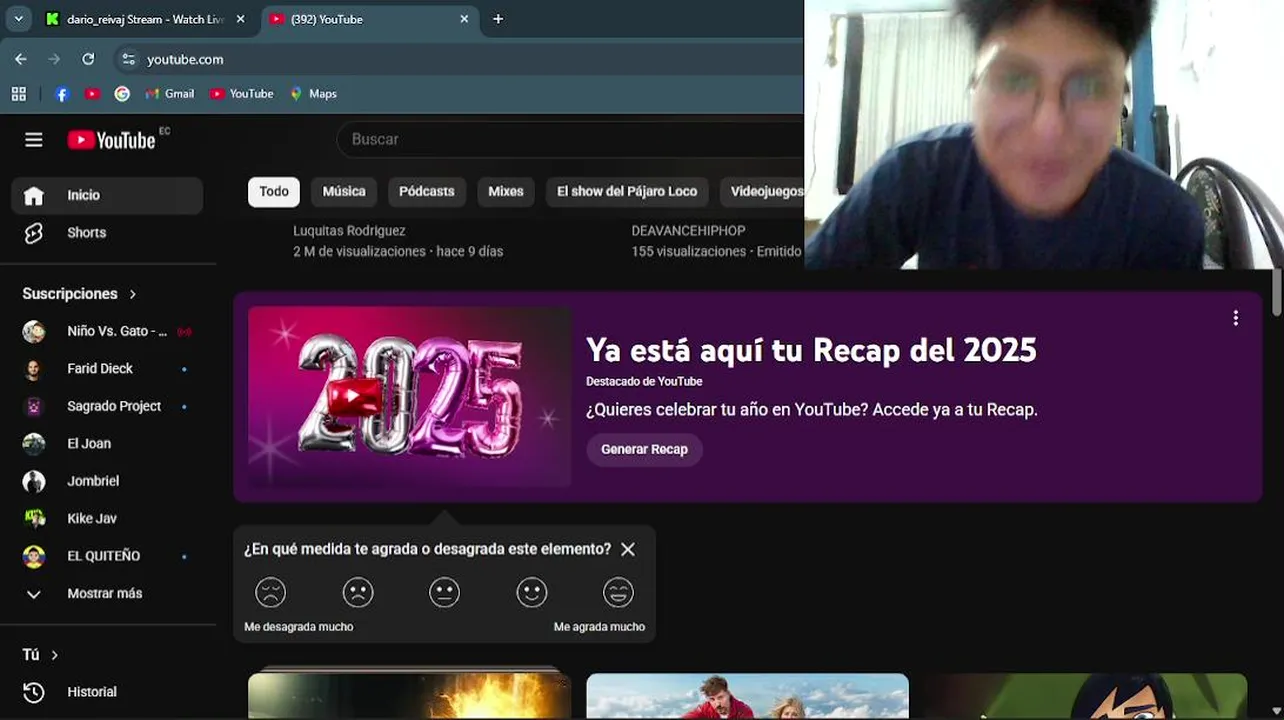Image resolution: width=1284 pixels, height=720 pixels.
Task: Open the YouTube hamburger guide menu
Action: click(x=34, y=140)
